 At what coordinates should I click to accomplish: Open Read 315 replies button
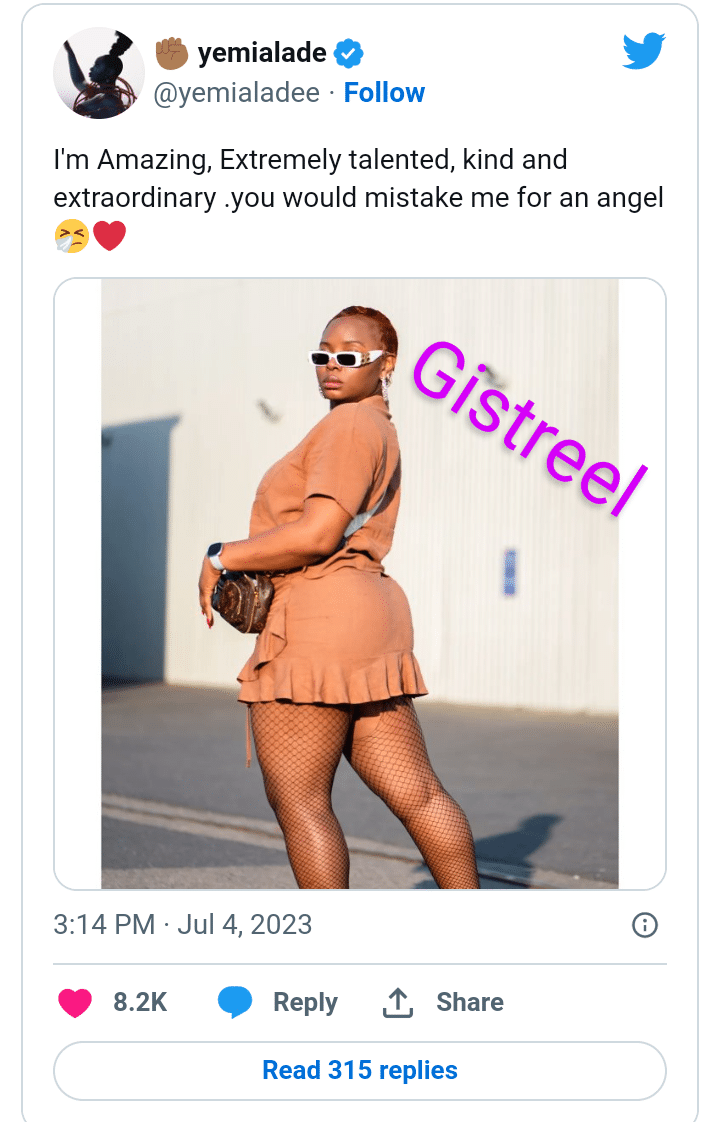click(x=360, y=1070)
